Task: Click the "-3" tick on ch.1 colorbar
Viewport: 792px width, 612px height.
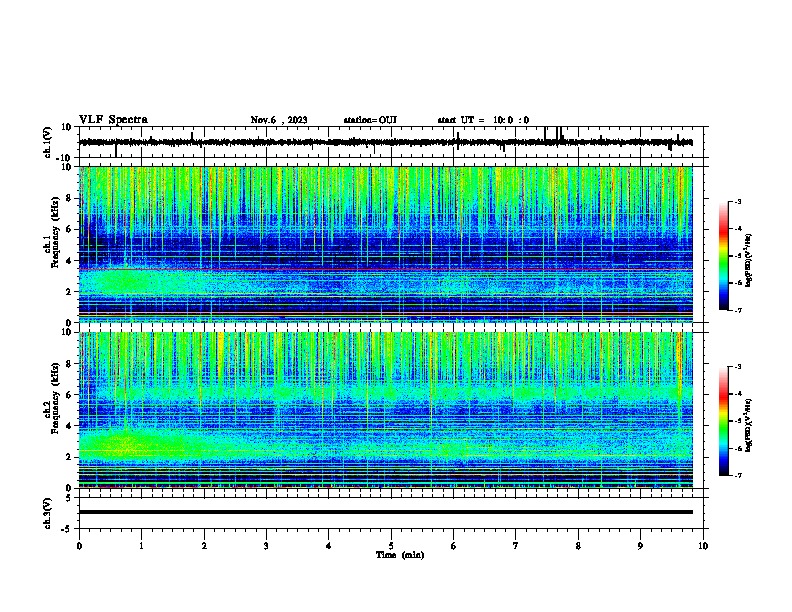Action: [x=737, y=201]
